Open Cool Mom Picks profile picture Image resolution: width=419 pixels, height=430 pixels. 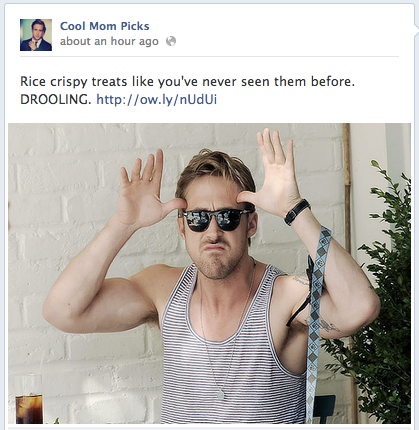click(x=36, y=35)
